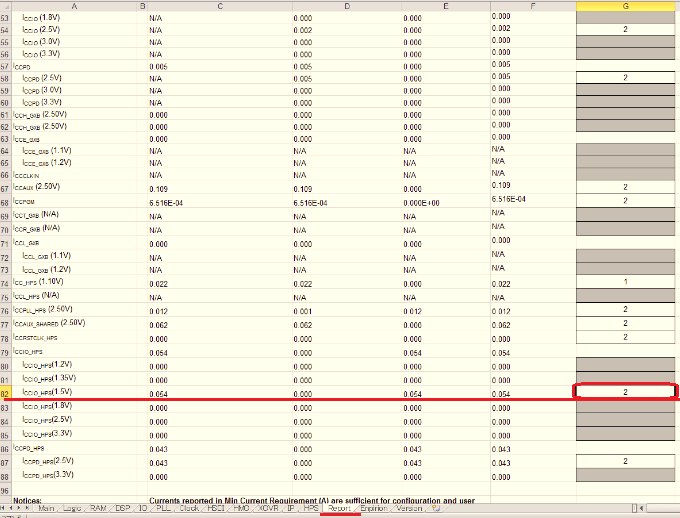Select row 82 header
Screen dimensions: 680x518
[x=5, y=393]
